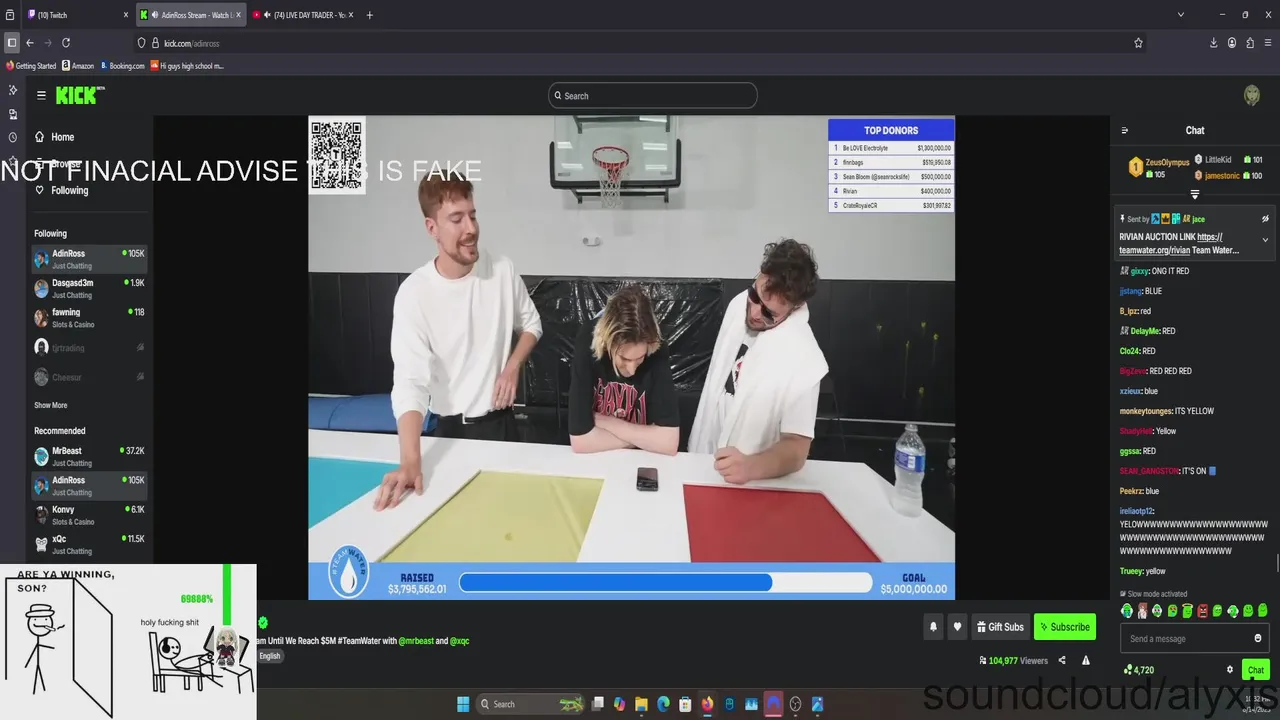Viewport: 1280px width, 720px height.
Task: Open the Kick hamburger menu
Action: (x=41, y=95)
